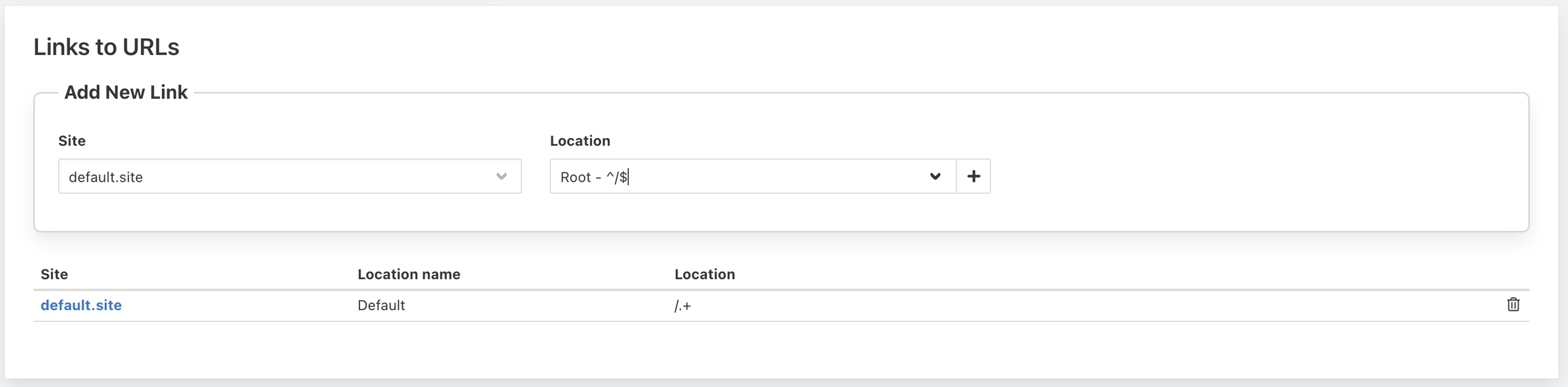Click the Links to URLs heading
1568x387 pixels.
pyautogui.click(x=106, y=47)
